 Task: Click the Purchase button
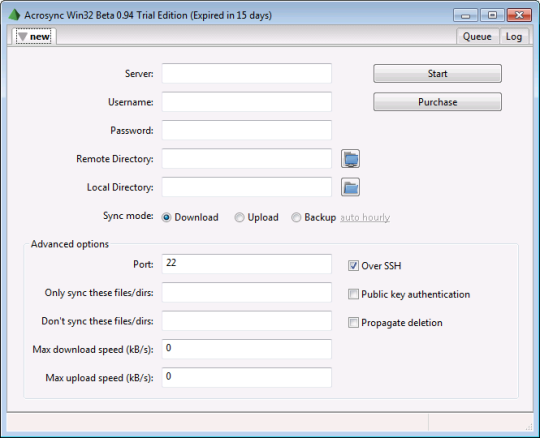(x=437, y=102)
